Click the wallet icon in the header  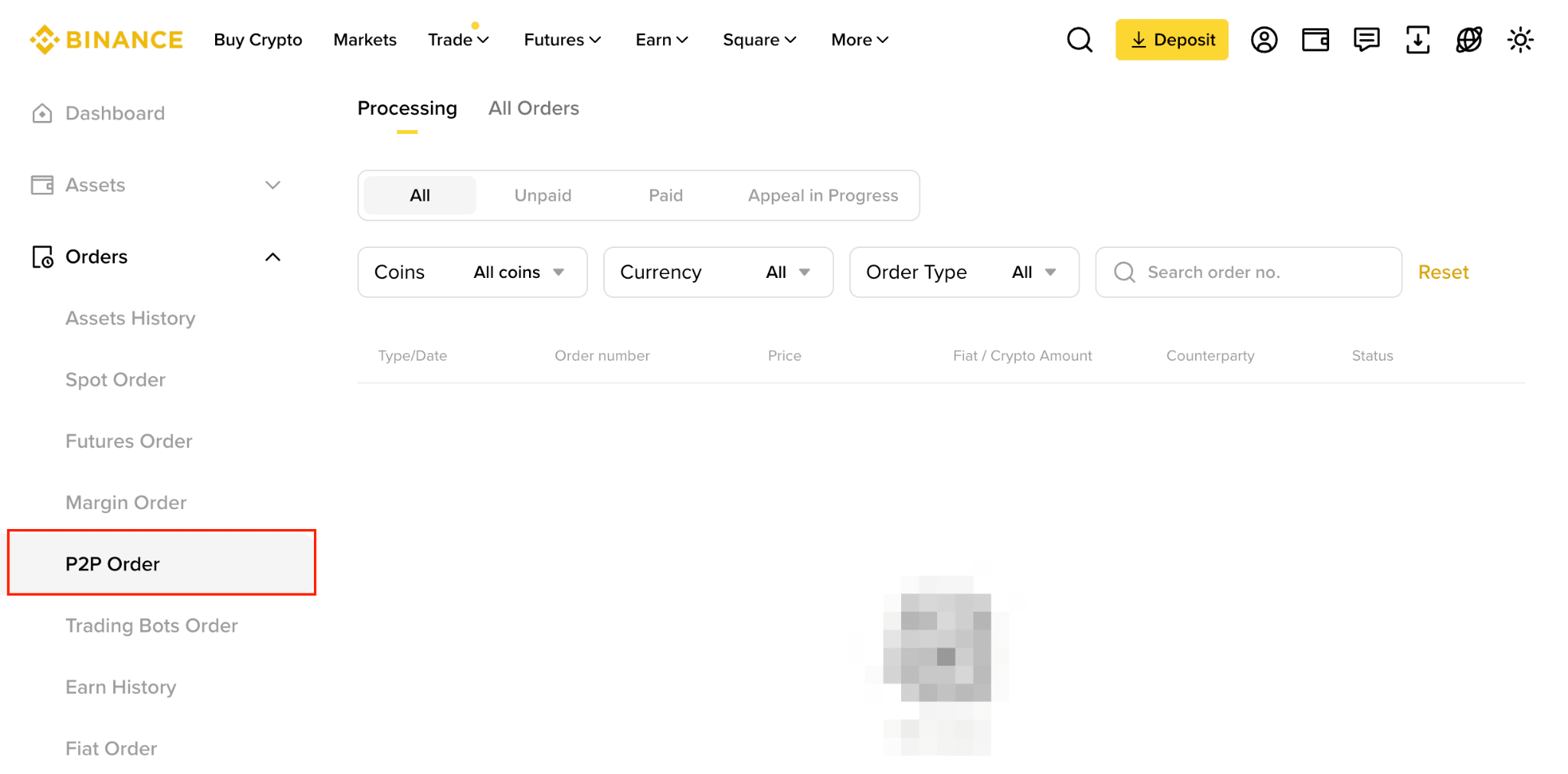[x=1315, y=40]
